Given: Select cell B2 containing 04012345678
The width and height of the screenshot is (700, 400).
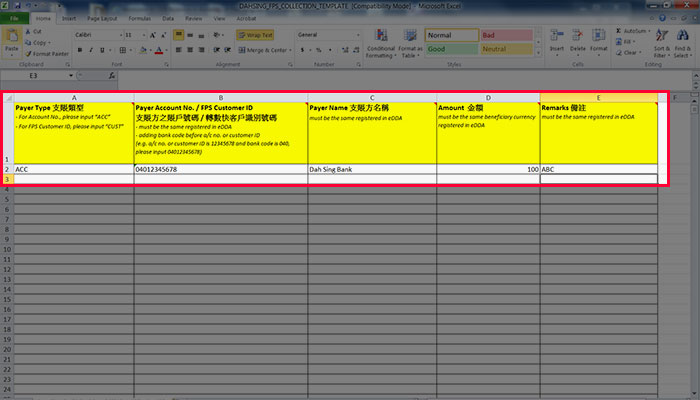Looking at the screenshot, I should pos(220,170).
